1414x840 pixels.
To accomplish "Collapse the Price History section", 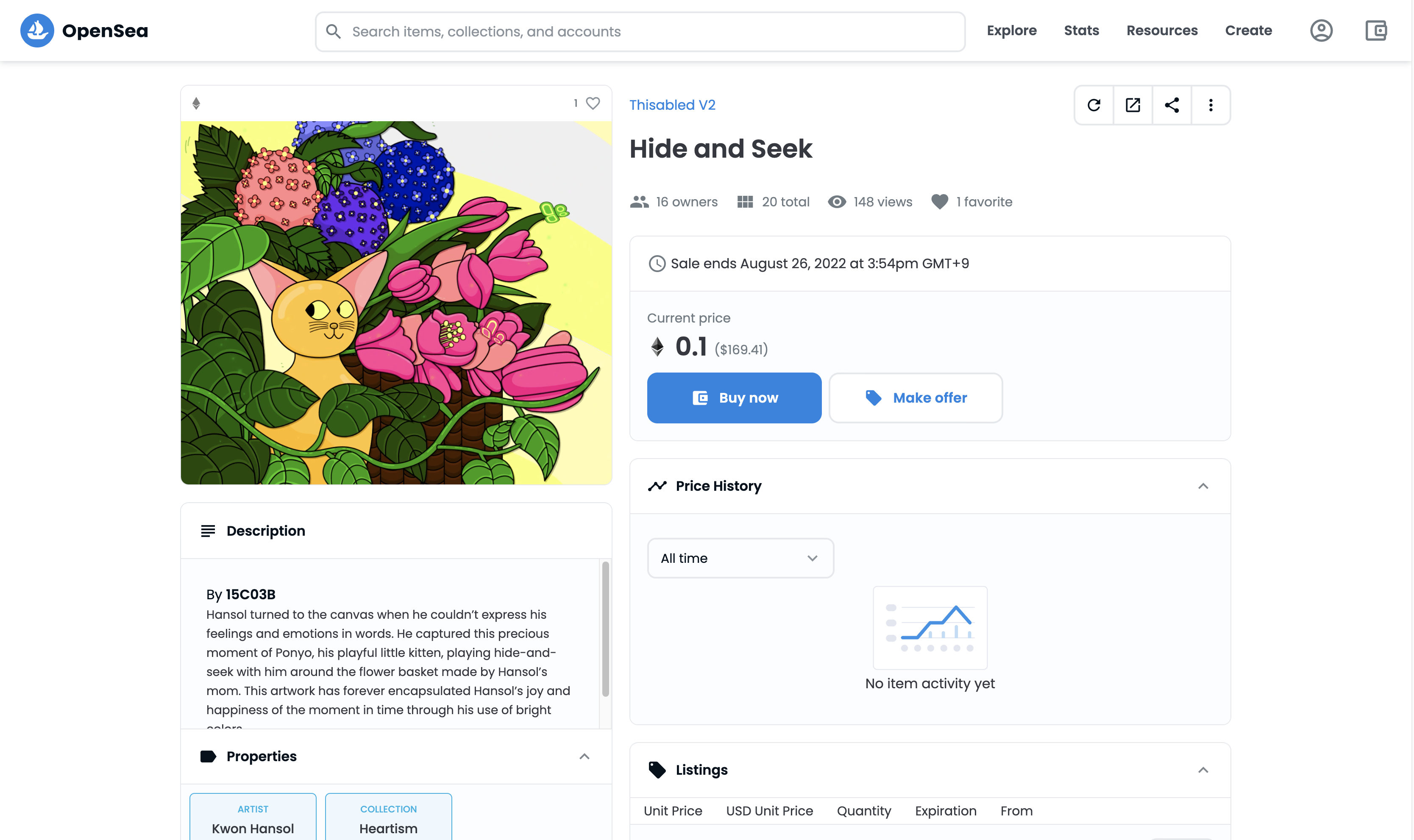I will pos(1203,486).
